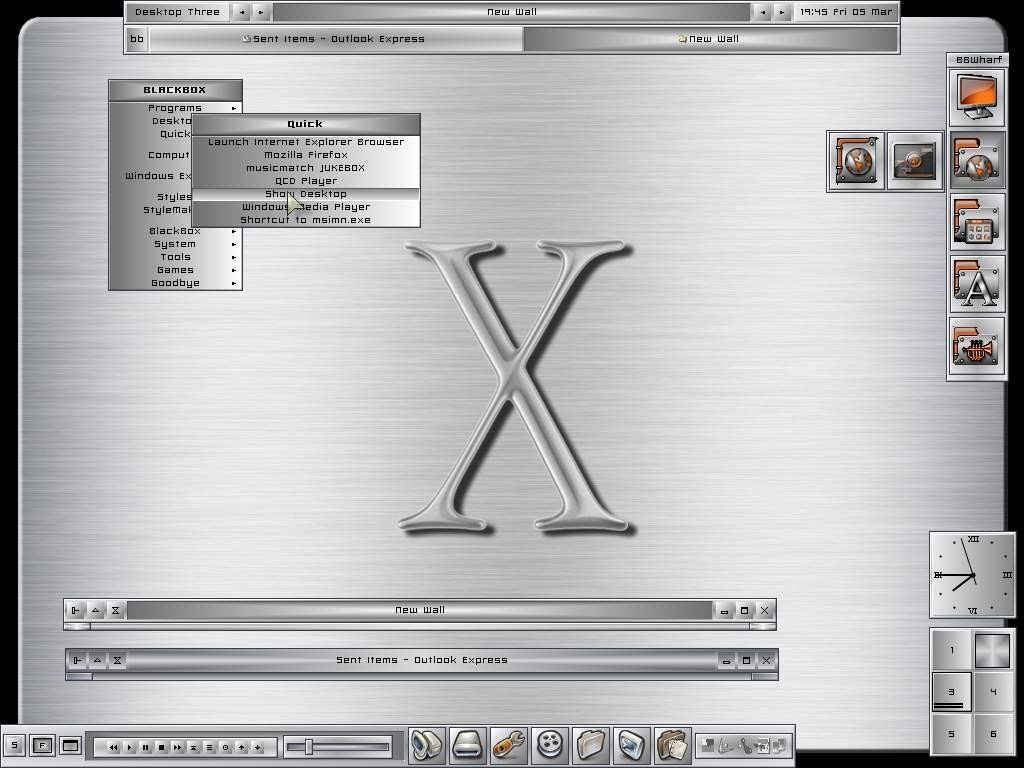Open the hard drive icon in bottom dock
Screen dimensions: 1024x768
point(468,745)
